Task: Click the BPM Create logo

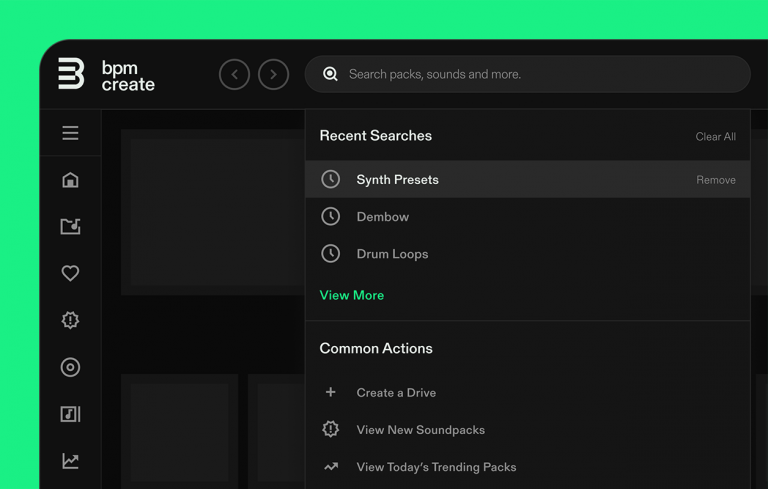Action: click(105, 75)
